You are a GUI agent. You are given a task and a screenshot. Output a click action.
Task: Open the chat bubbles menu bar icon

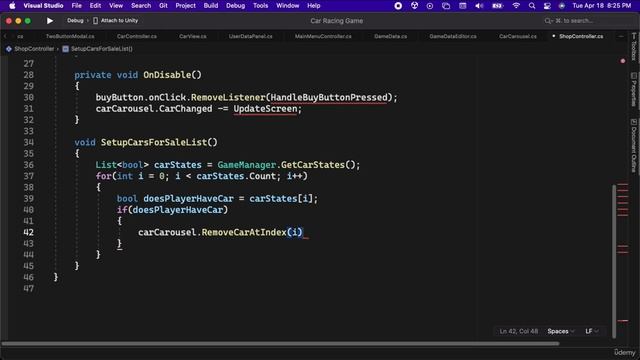[x=446, y=6]
